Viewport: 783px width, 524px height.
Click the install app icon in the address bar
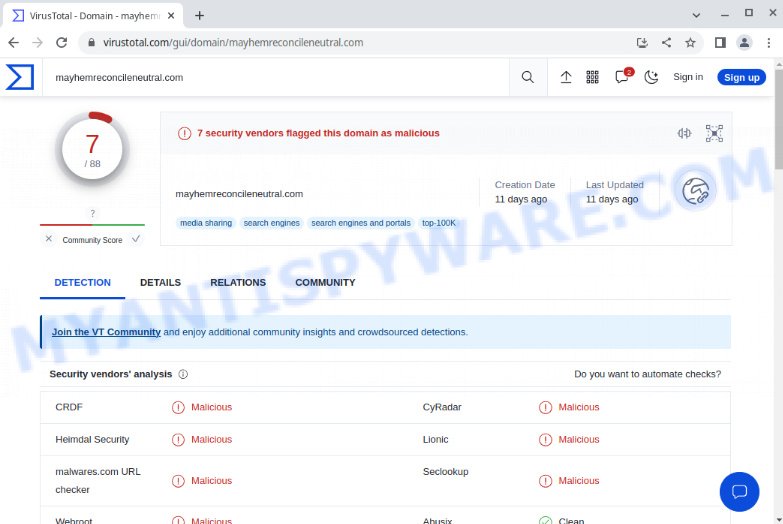point(642,42)
